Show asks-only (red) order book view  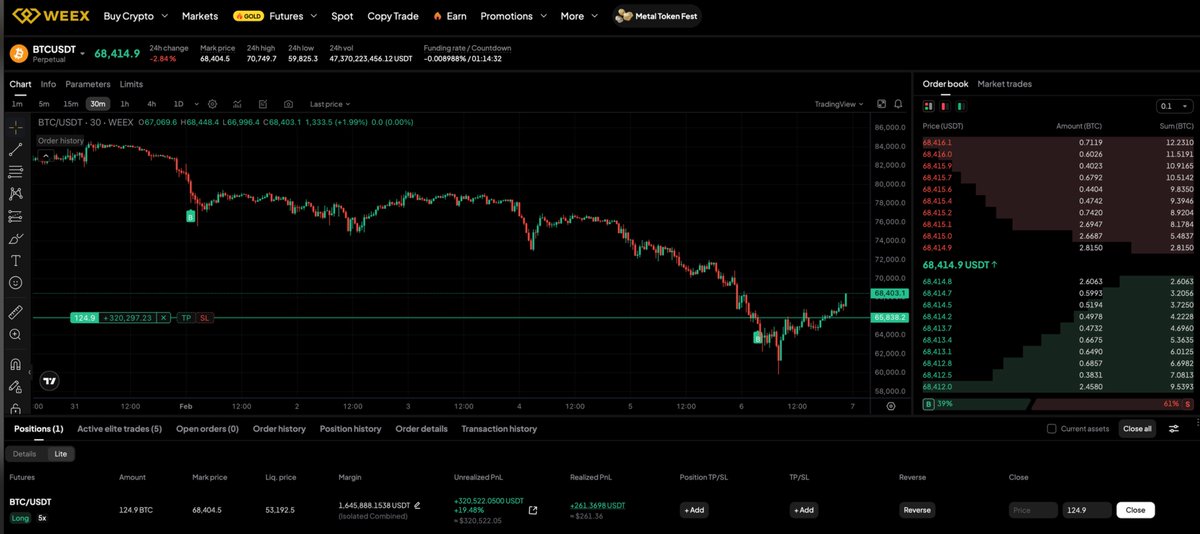coord(944,105)
